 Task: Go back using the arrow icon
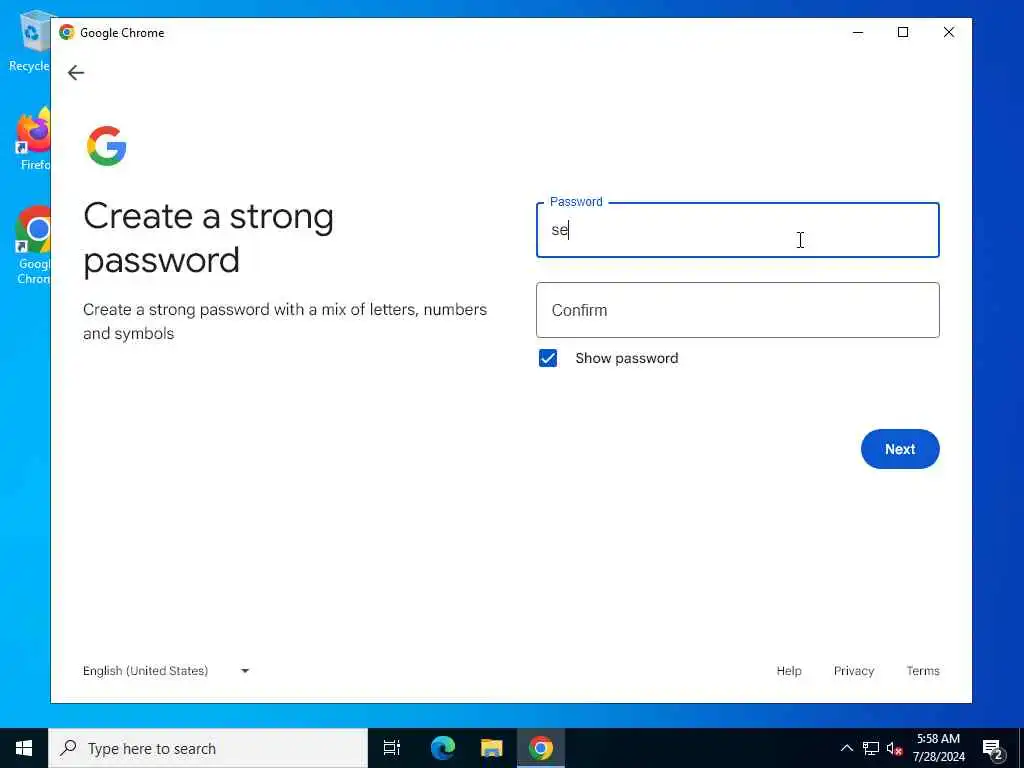pos(76,72)
